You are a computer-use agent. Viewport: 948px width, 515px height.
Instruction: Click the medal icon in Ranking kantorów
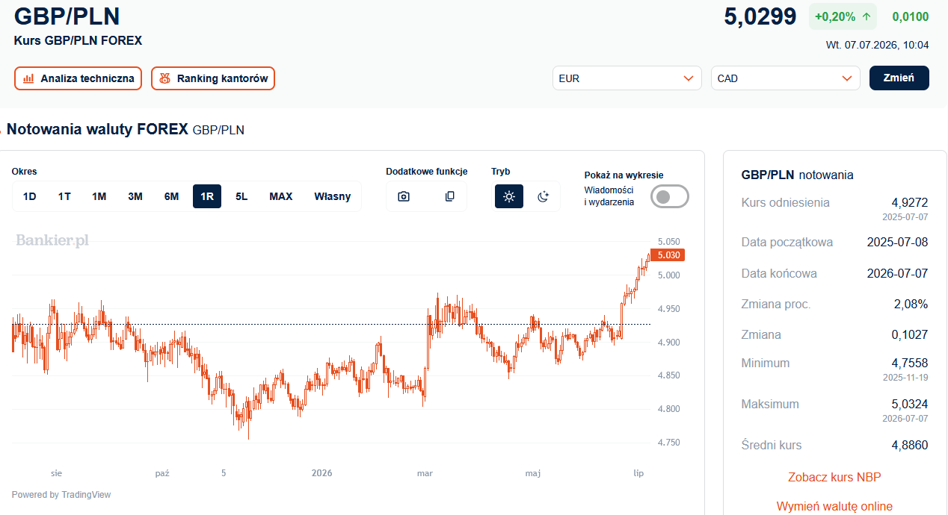click(164, 79)
